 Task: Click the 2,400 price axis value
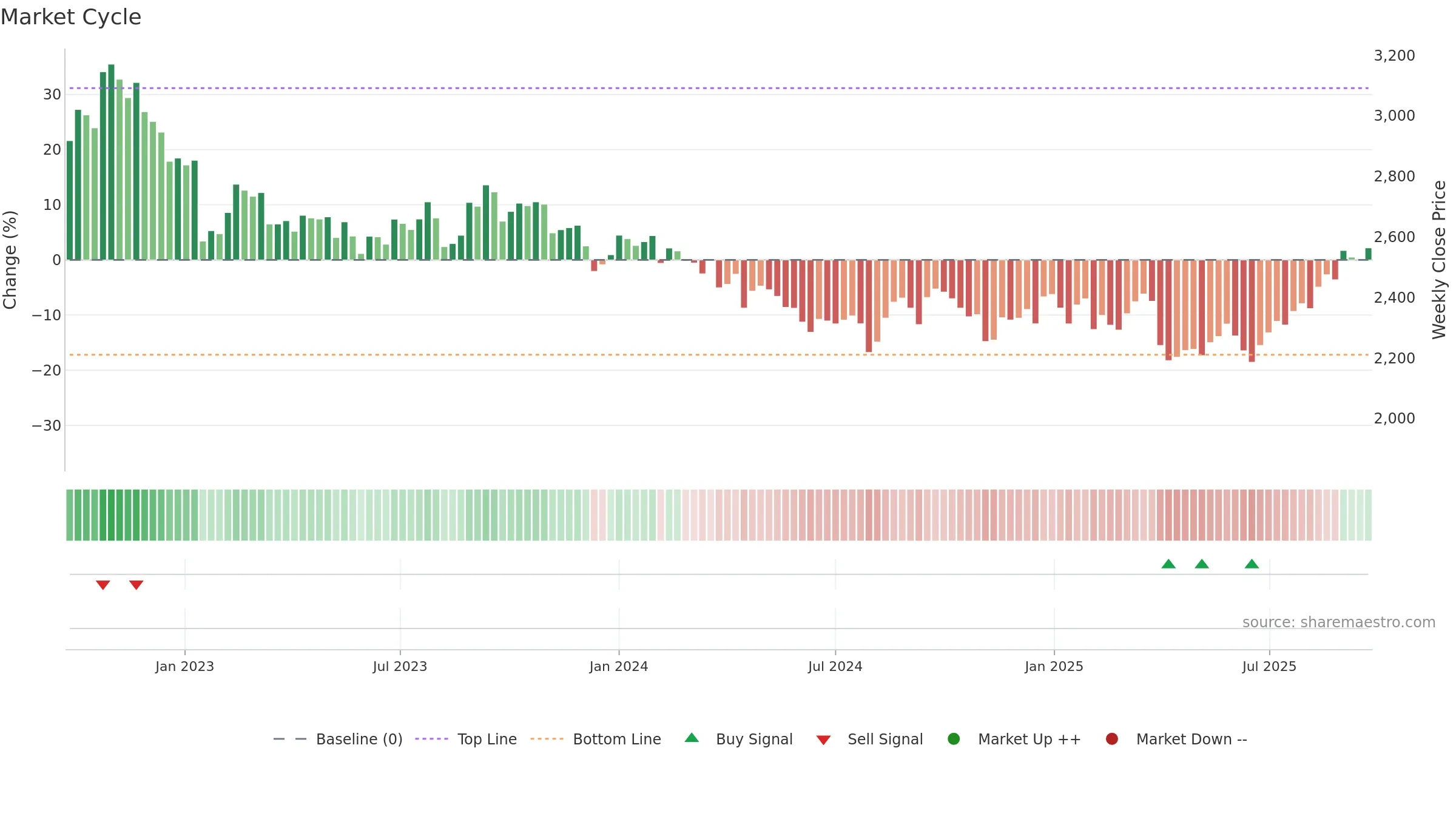point(1394,297)
